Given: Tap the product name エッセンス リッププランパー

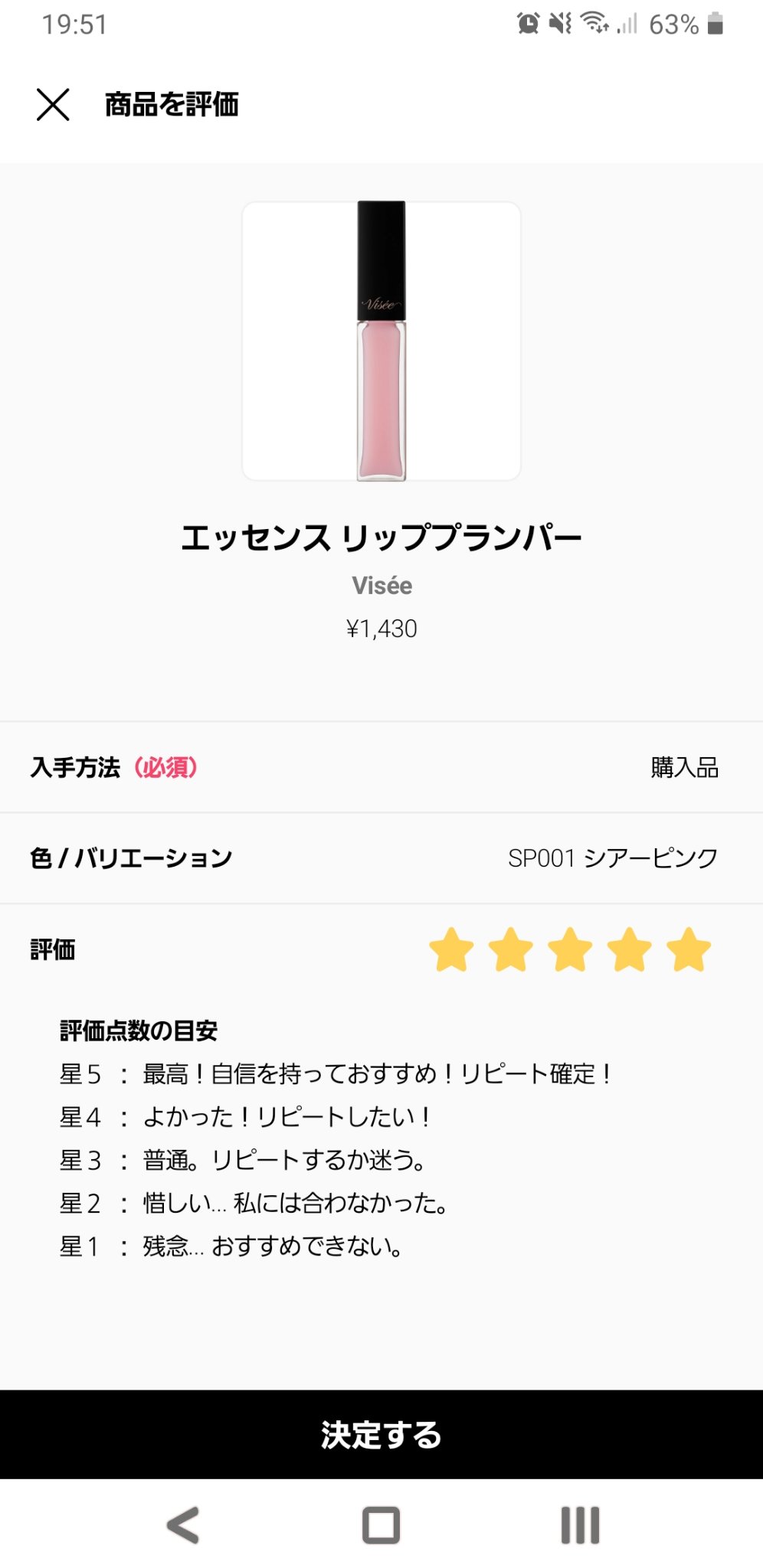Looking at the screenshot, I should coord(381,537).
